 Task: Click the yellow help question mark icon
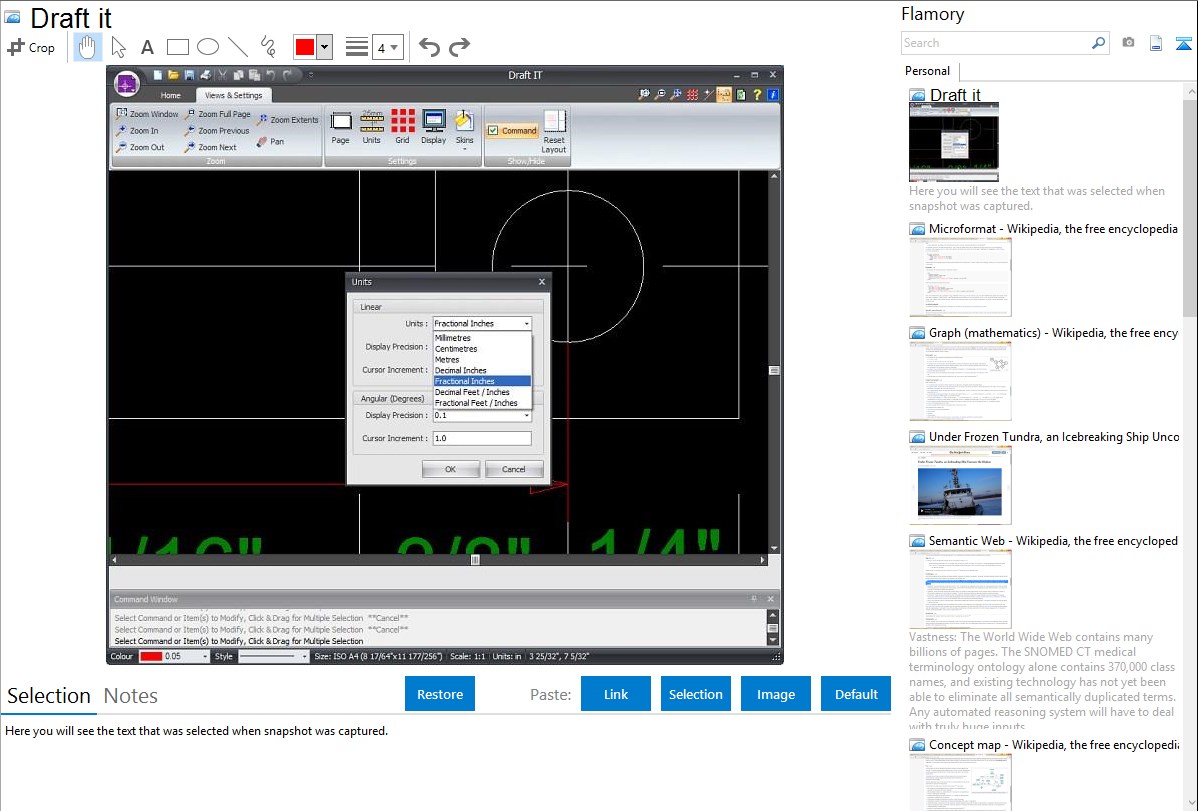point(757,95)
